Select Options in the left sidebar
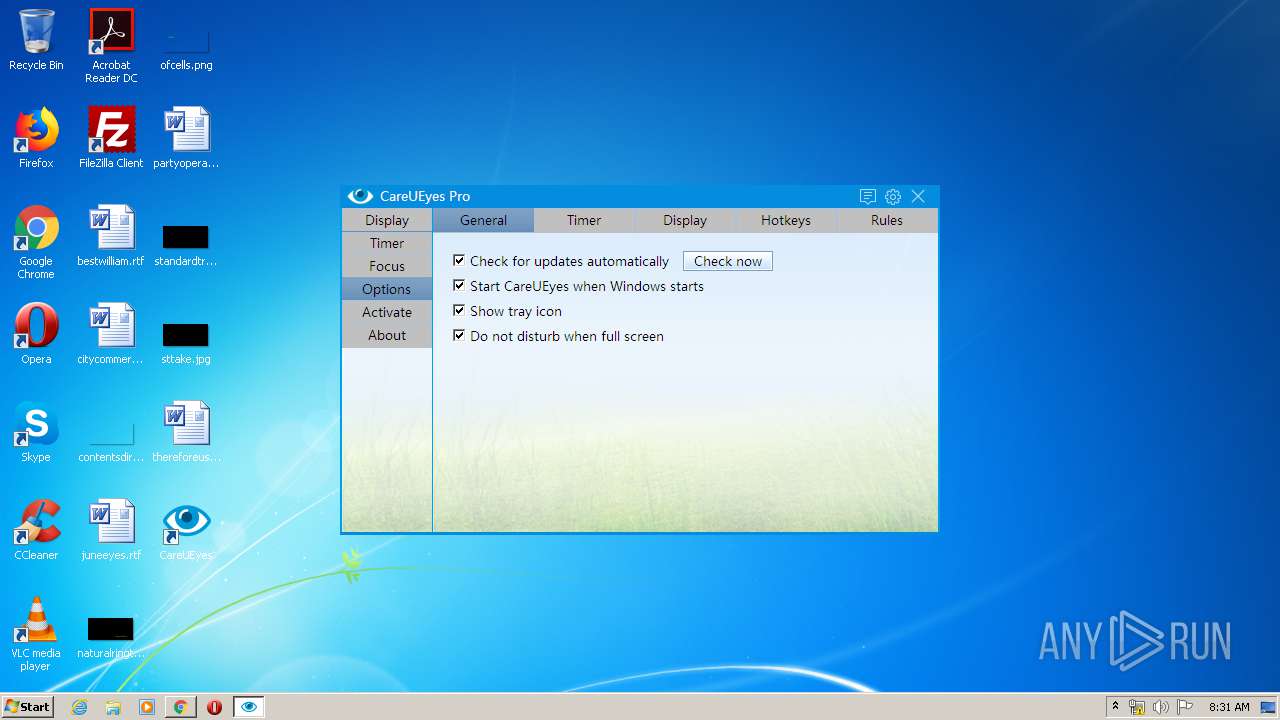Viewport: 1280px width, 720px height. point(387,289)
